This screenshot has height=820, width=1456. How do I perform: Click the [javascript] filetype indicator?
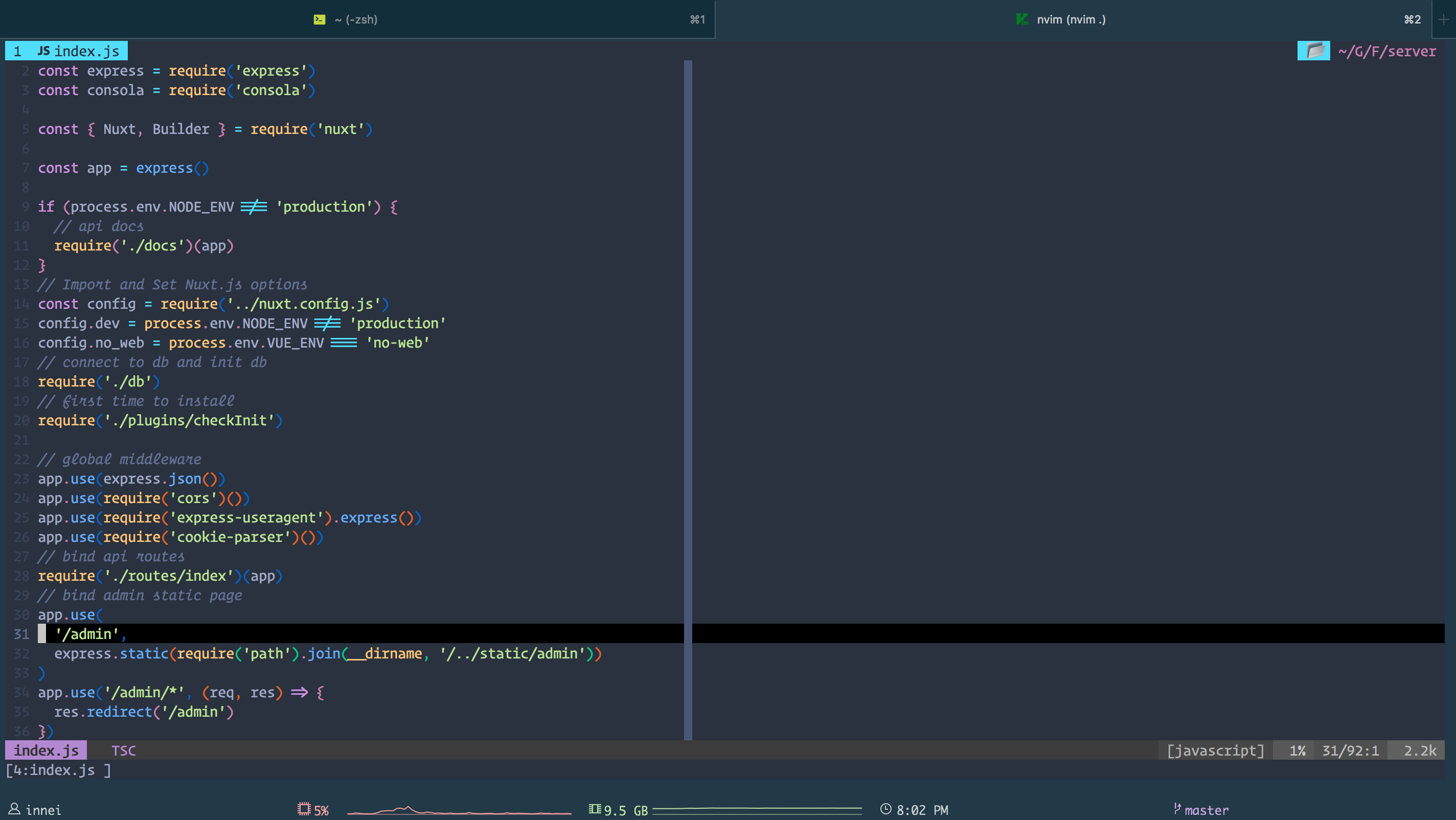(x=1215, y=750)
